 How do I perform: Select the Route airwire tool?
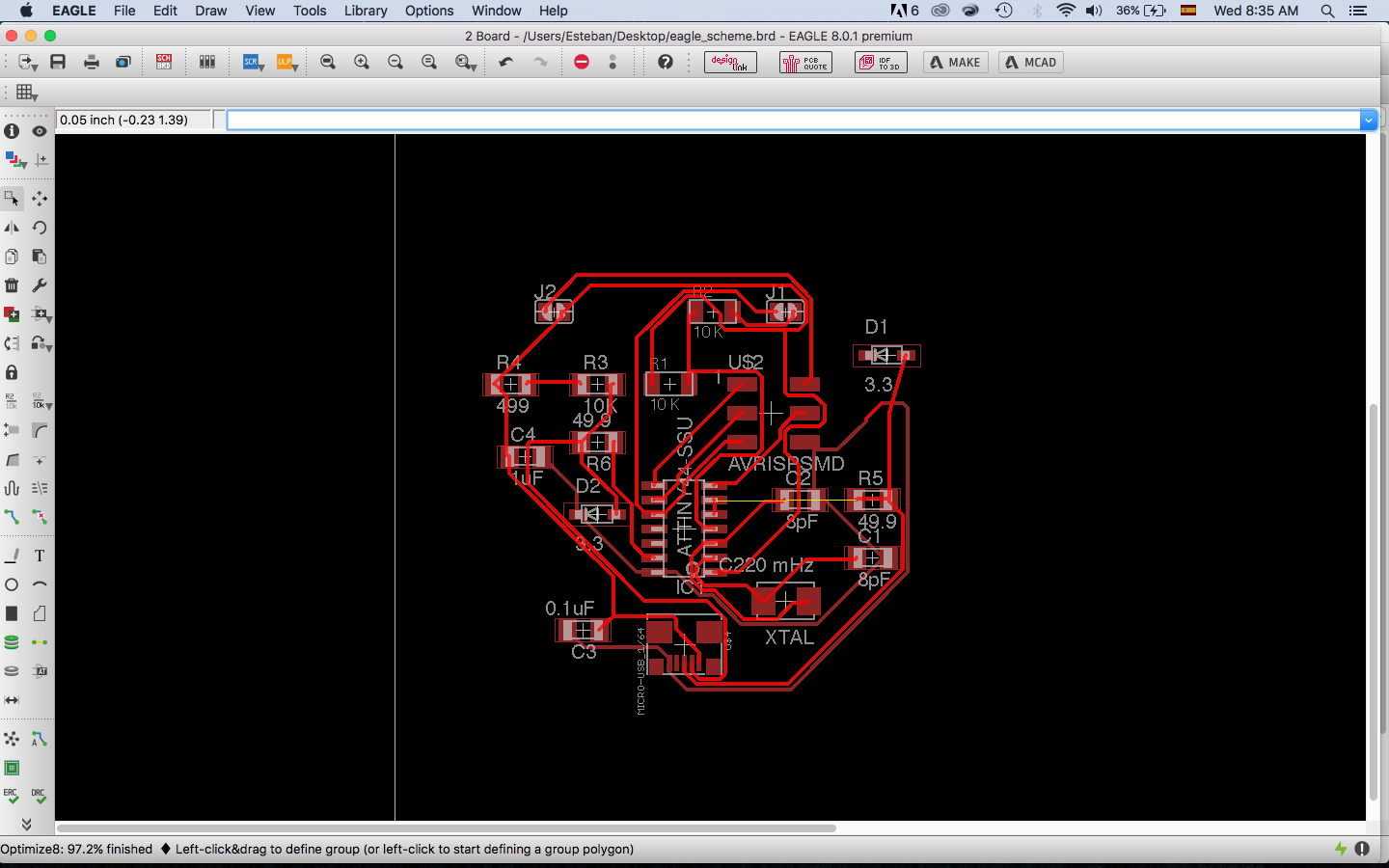tap(12, 517)
